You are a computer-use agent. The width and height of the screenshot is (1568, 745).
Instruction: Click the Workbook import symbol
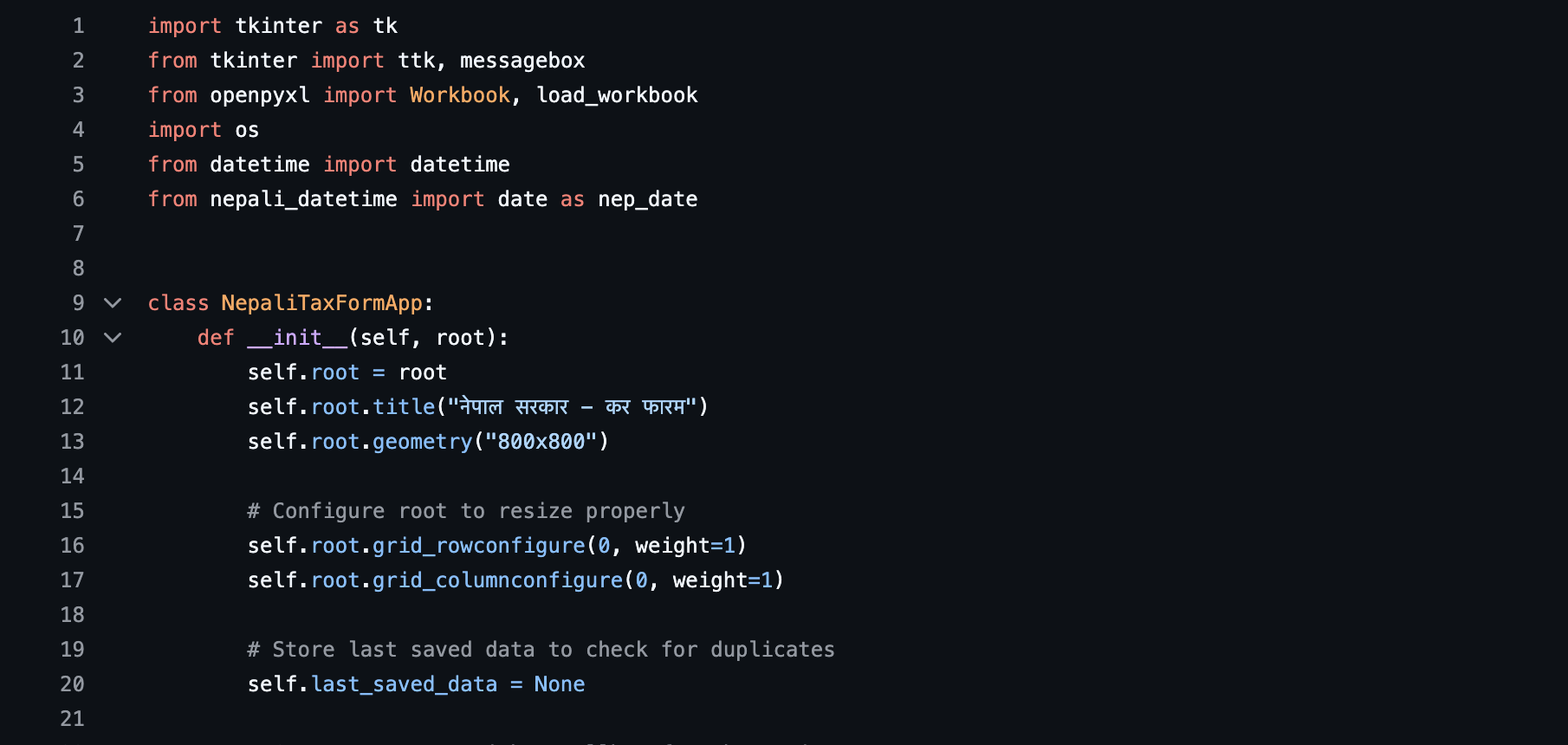click(460, 95)
